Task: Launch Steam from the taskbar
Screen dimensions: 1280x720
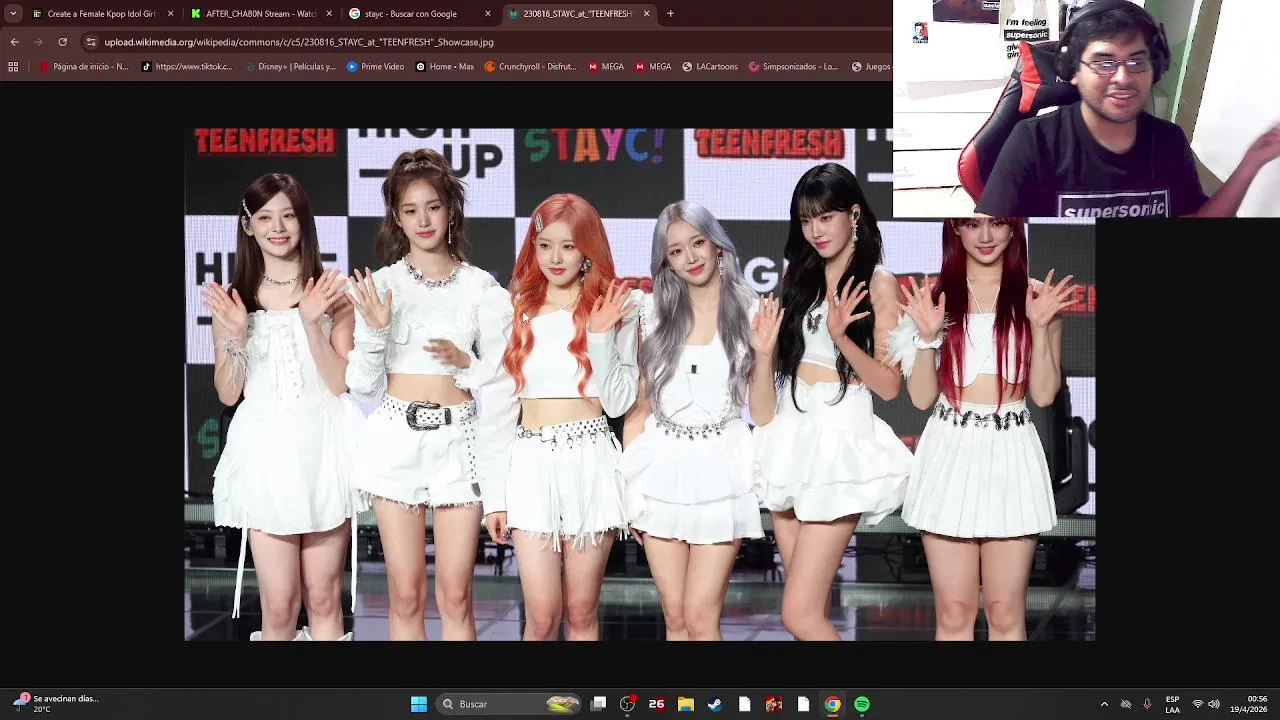Action: click(715, 704)
